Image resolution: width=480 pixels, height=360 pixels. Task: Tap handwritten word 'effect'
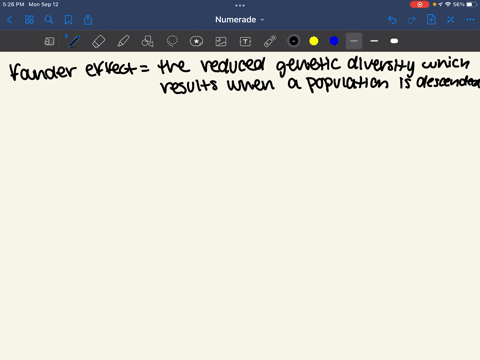111,69
